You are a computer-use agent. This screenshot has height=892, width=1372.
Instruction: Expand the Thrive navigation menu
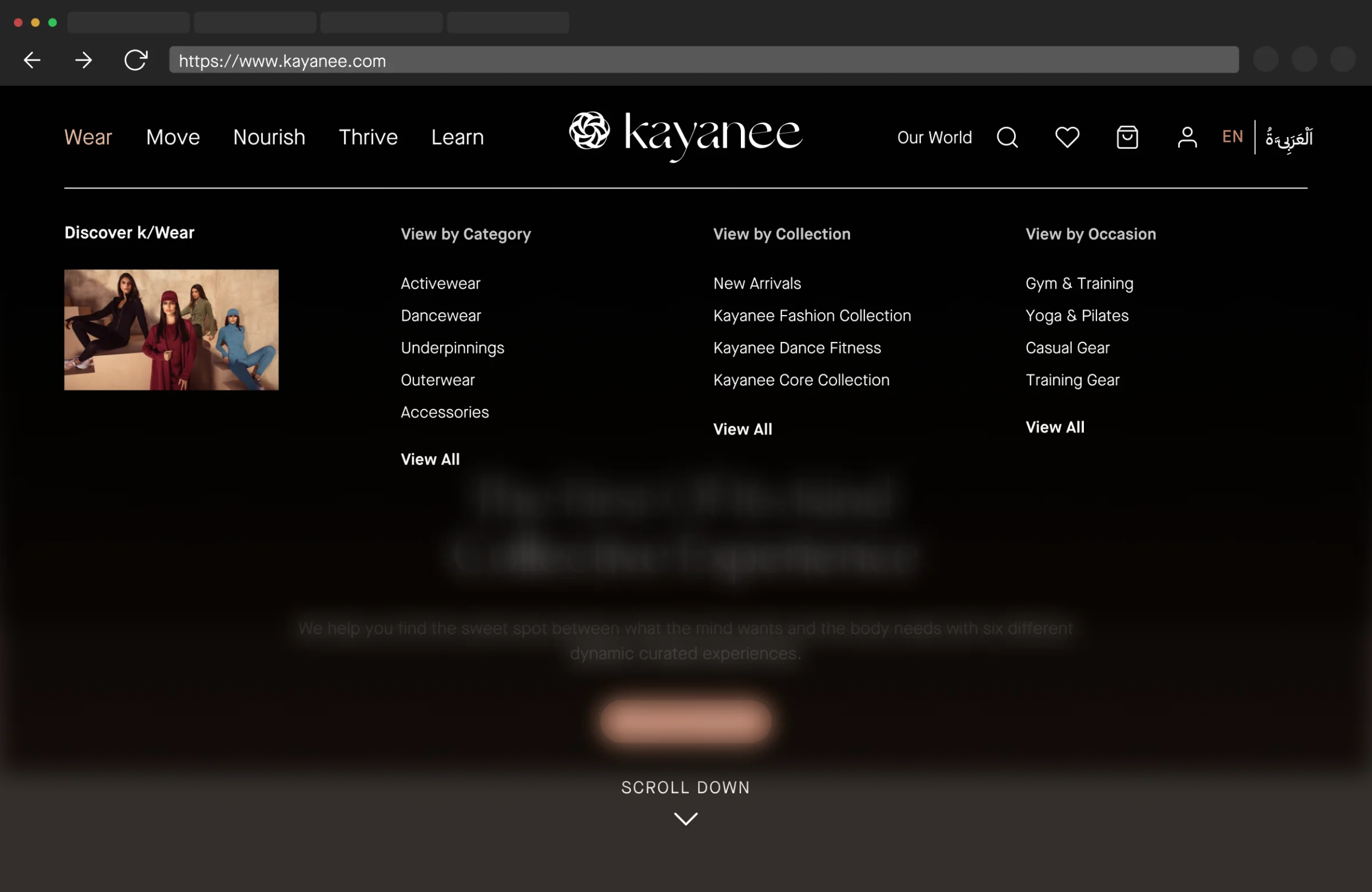(368, 137)
